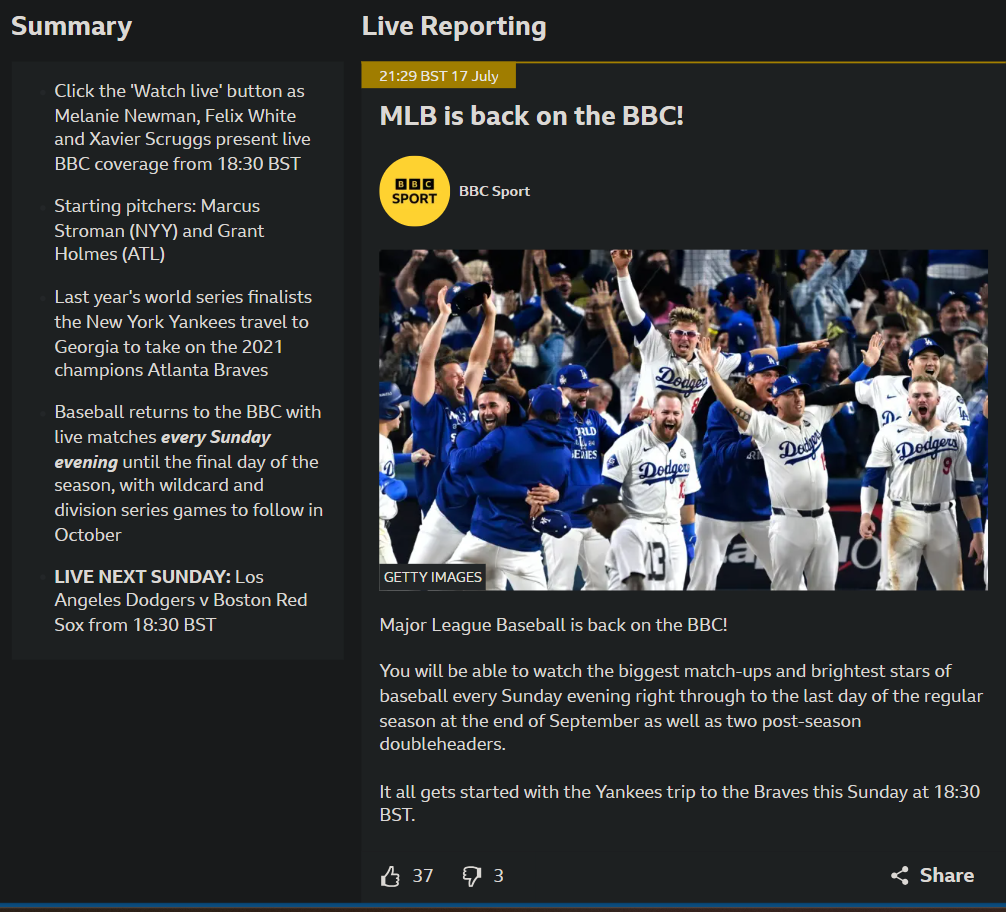
Task: Click the Share button label
Action: [x=946, y=875]
